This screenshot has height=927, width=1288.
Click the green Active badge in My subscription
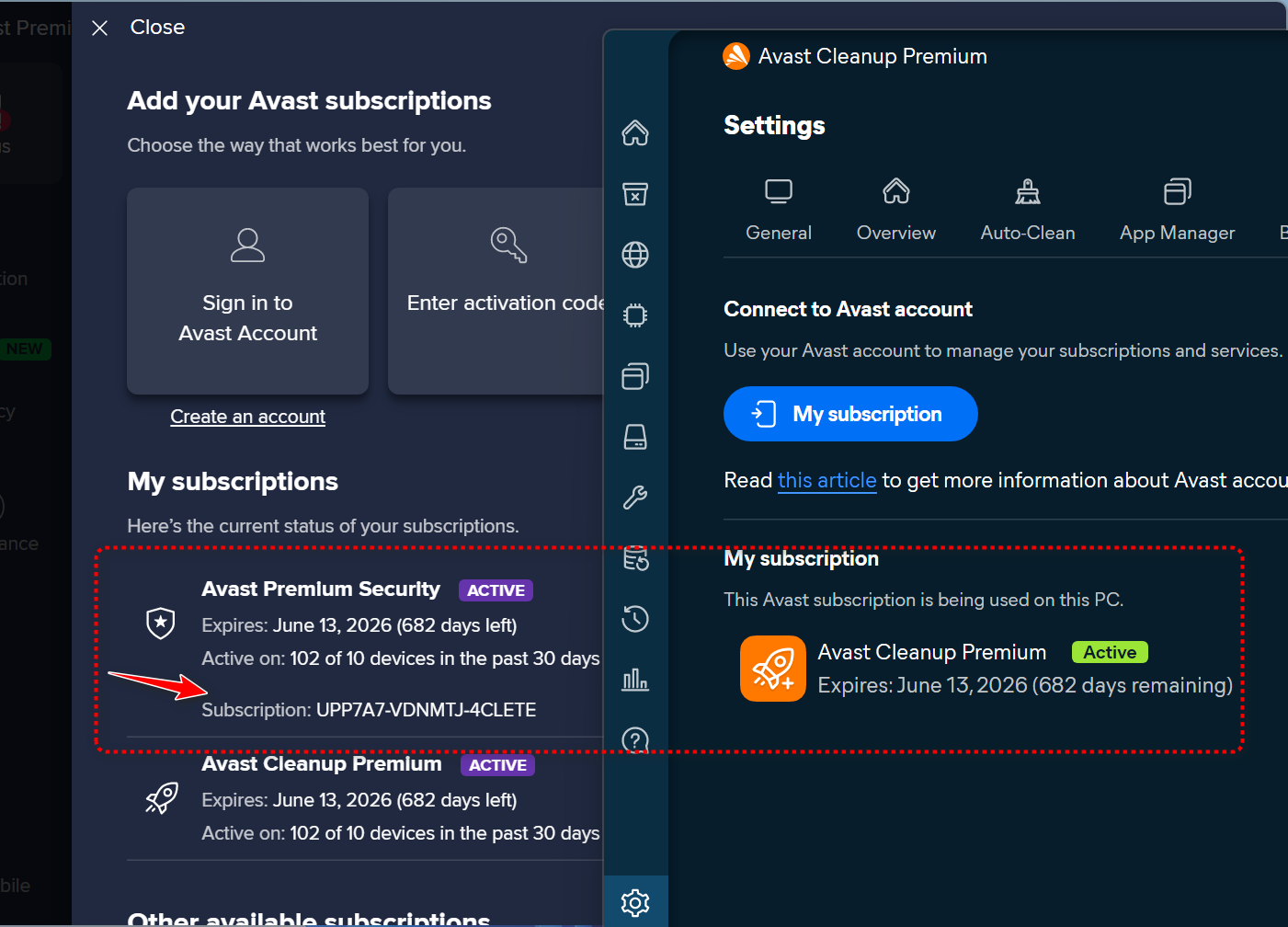point(1110,652)
